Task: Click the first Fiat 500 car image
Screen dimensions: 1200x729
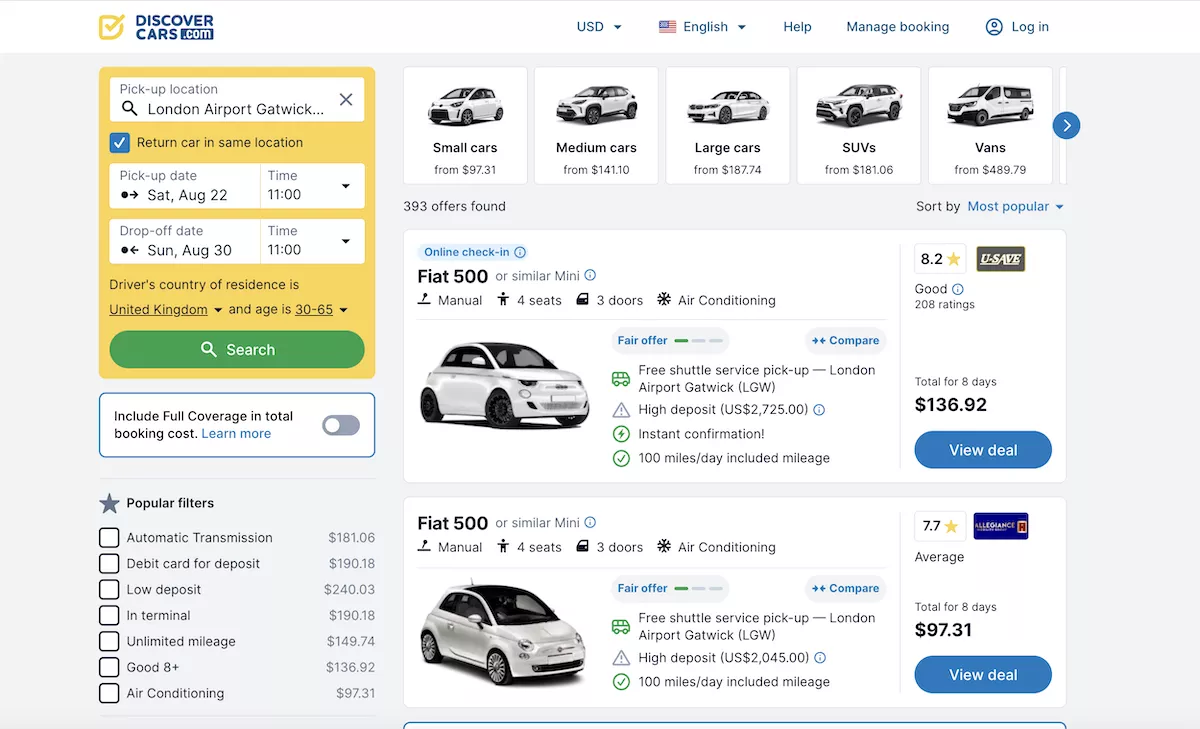Action: 505,385
